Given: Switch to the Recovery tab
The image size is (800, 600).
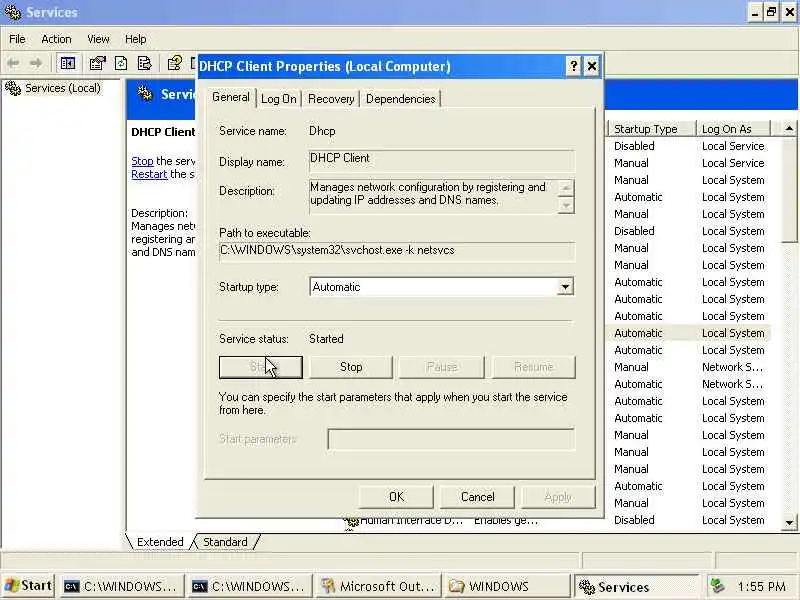Looking at the screenshot, I should 331,99.
